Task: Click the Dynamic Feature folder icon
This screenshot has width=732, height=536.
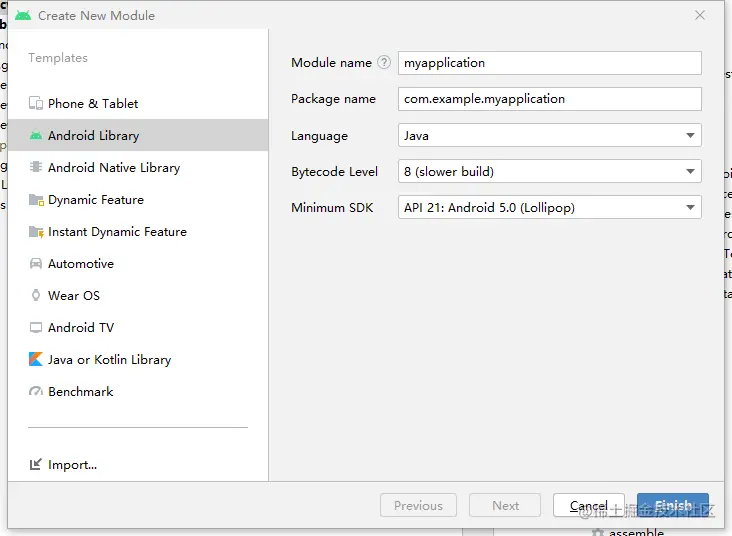Action: 36,200
